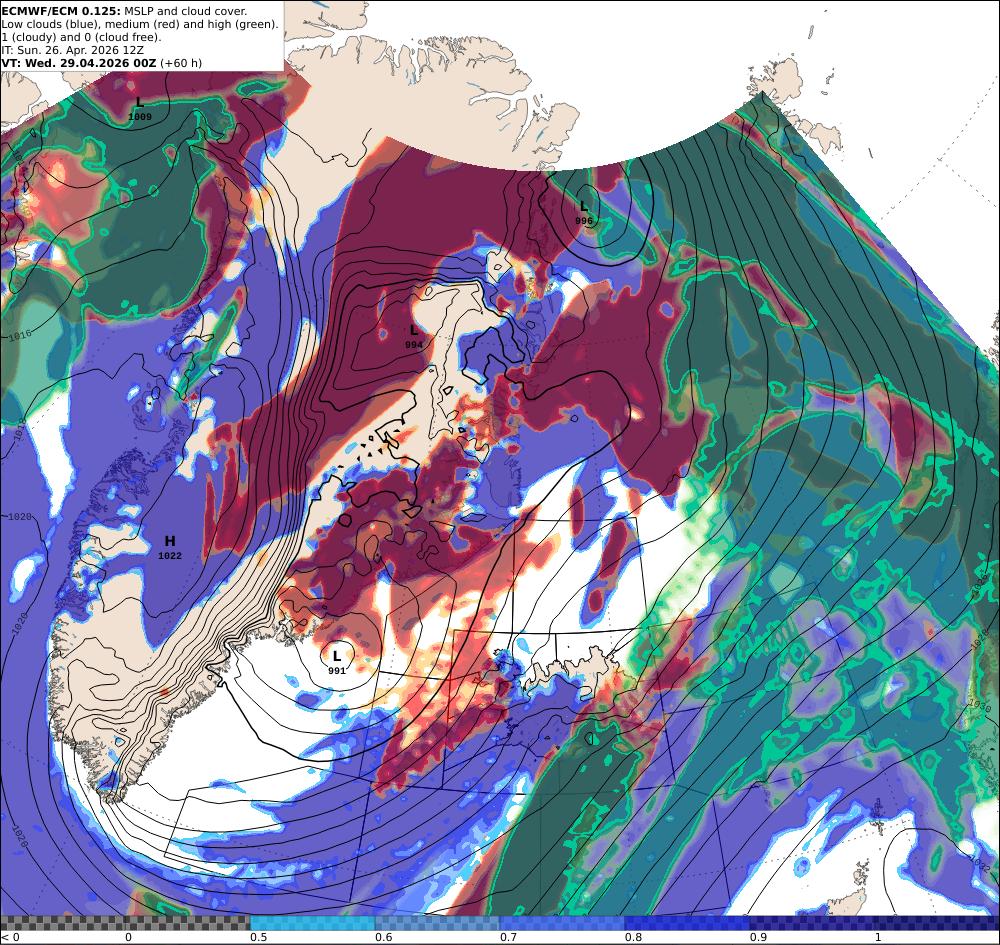Click the '0.8' tick label under the color bar

click(x=633, y=937)
